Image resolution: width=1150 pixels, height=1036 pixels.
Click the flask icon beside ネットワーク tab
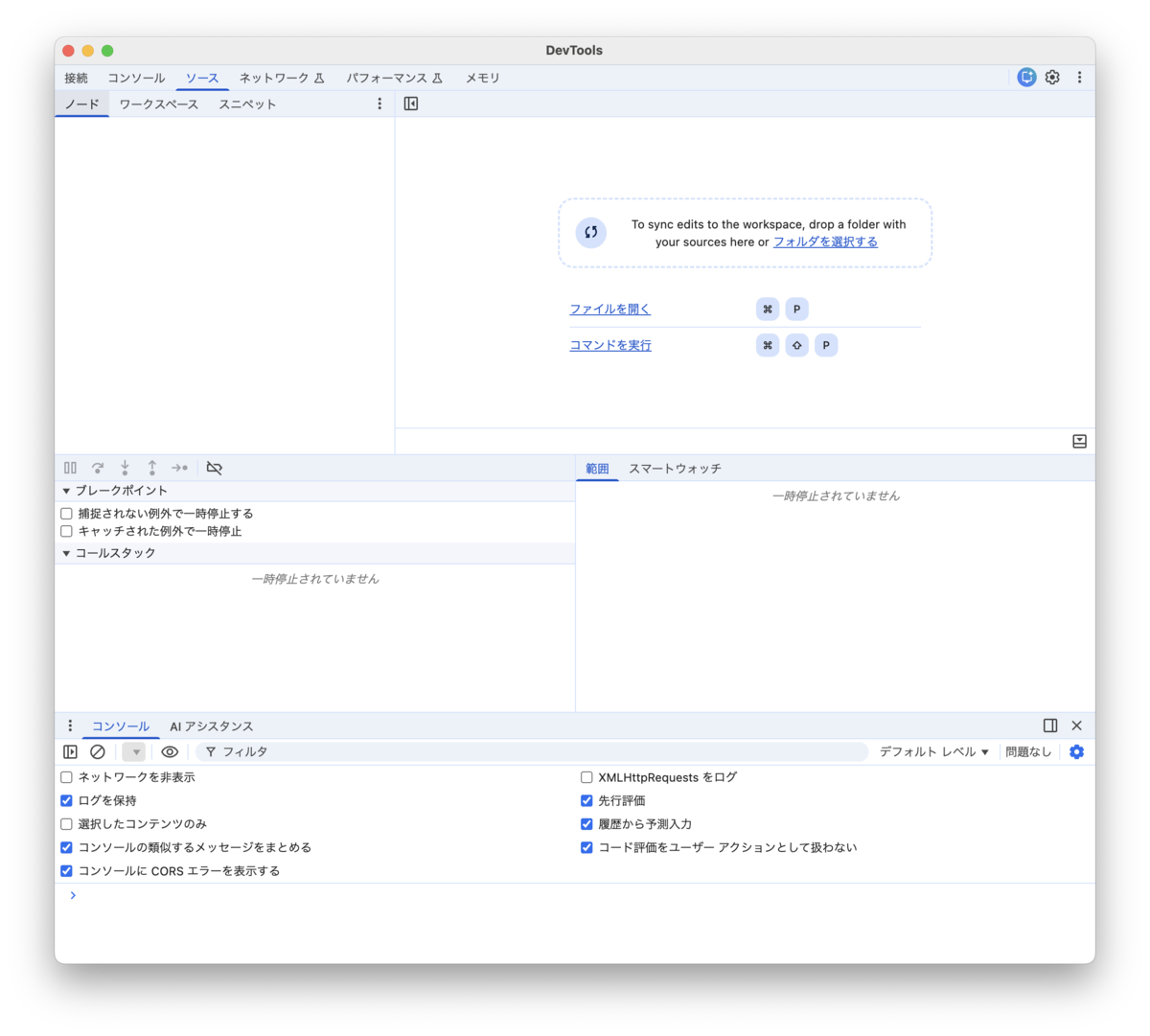pyautogui.click(x=319, y=78)
